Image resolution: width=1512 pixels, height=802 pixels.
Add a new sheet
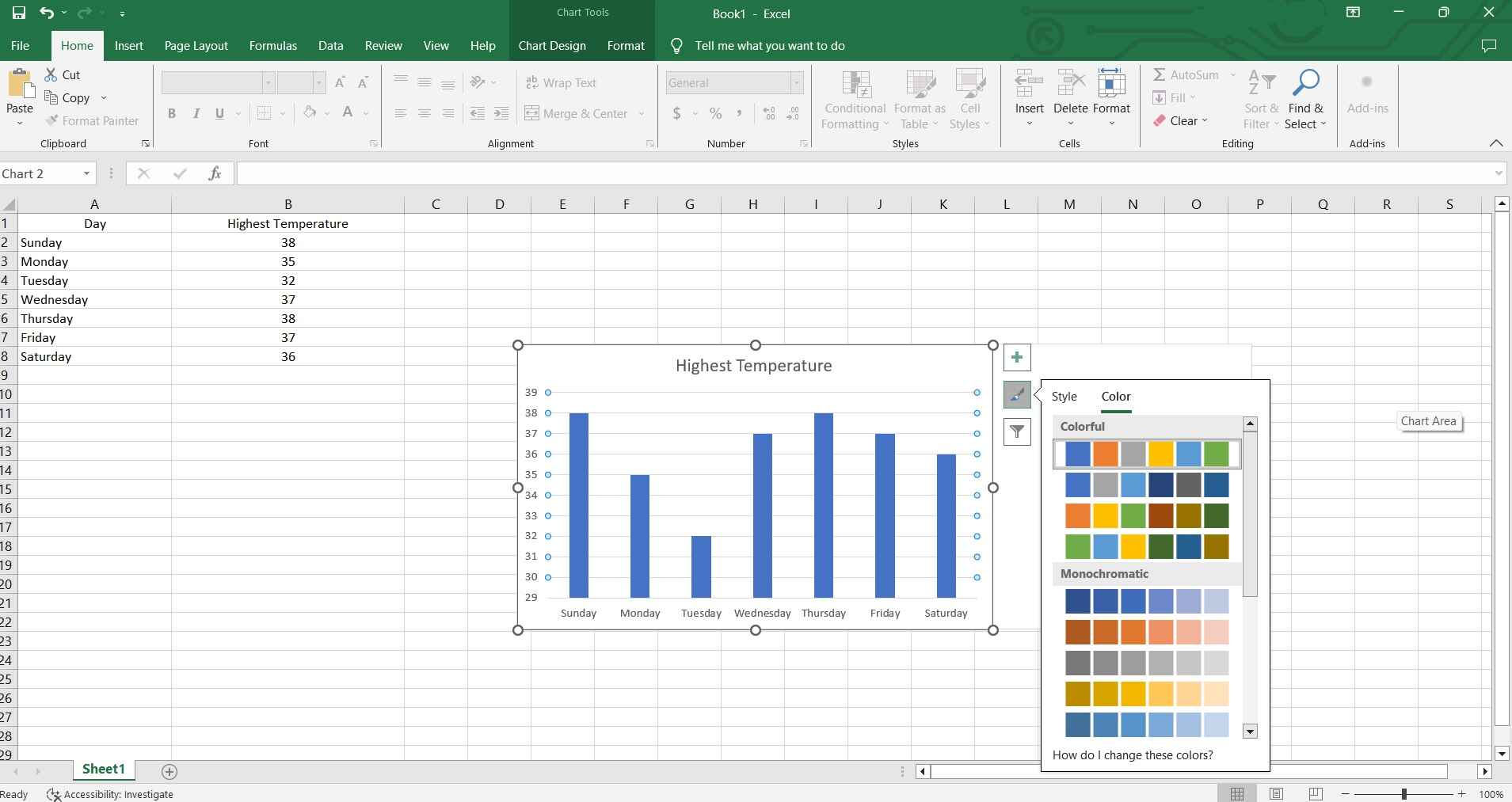tap(169, 770)
